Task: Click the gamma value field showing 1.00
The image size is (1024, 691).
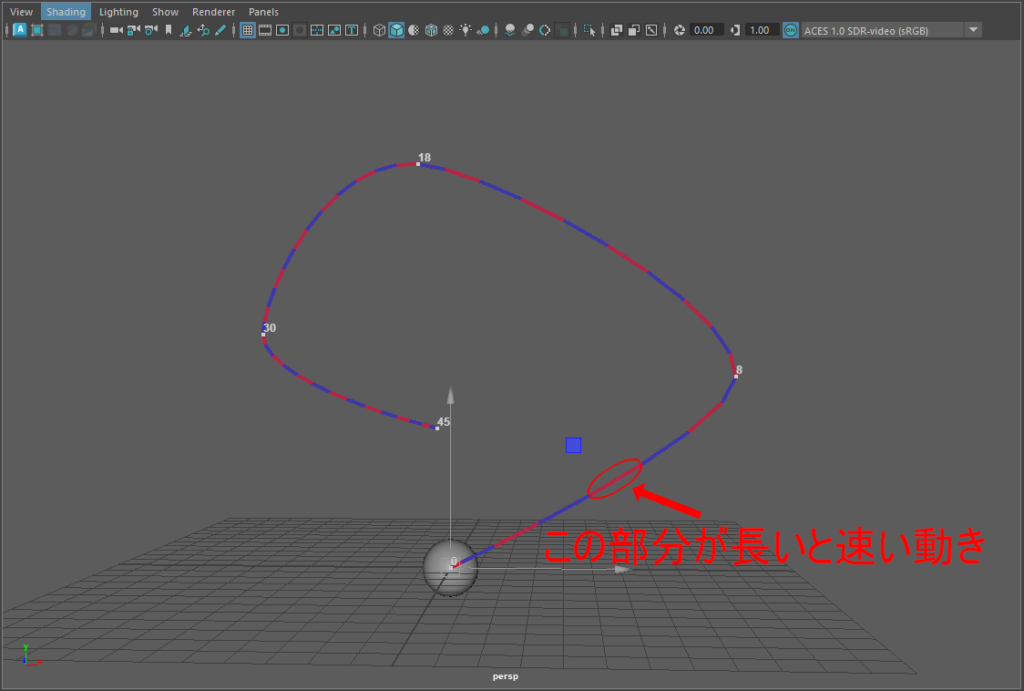Action: 760,30
